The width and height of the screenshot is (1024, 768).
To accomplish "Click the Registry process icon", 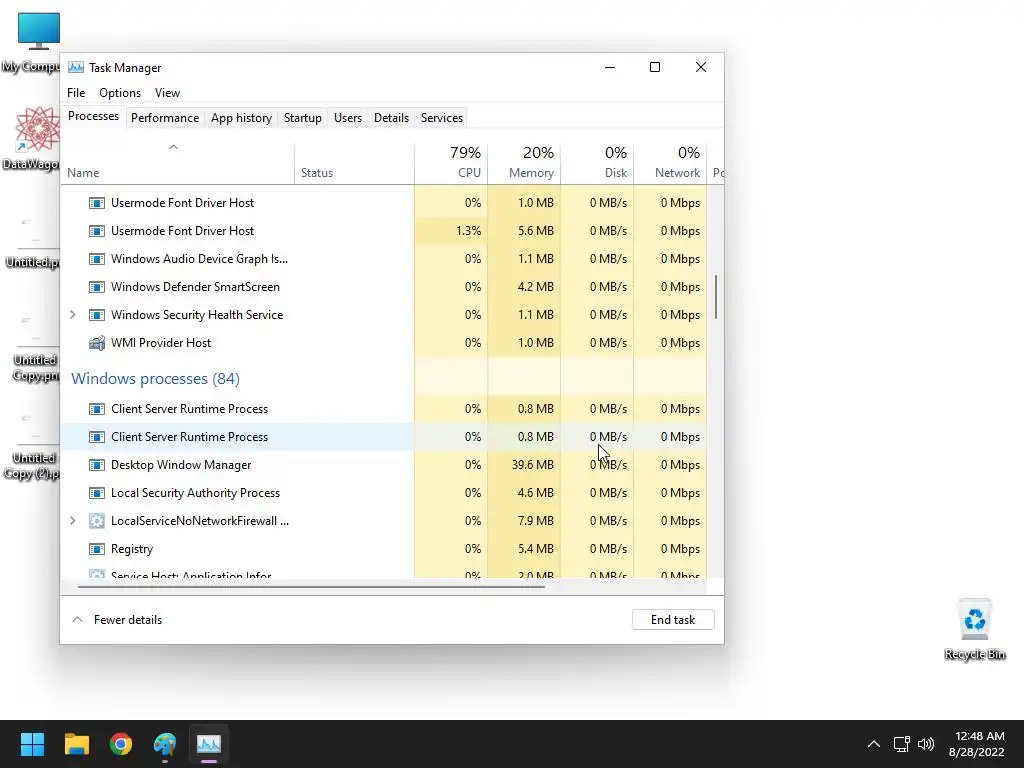I will click(x=97, y=549).
